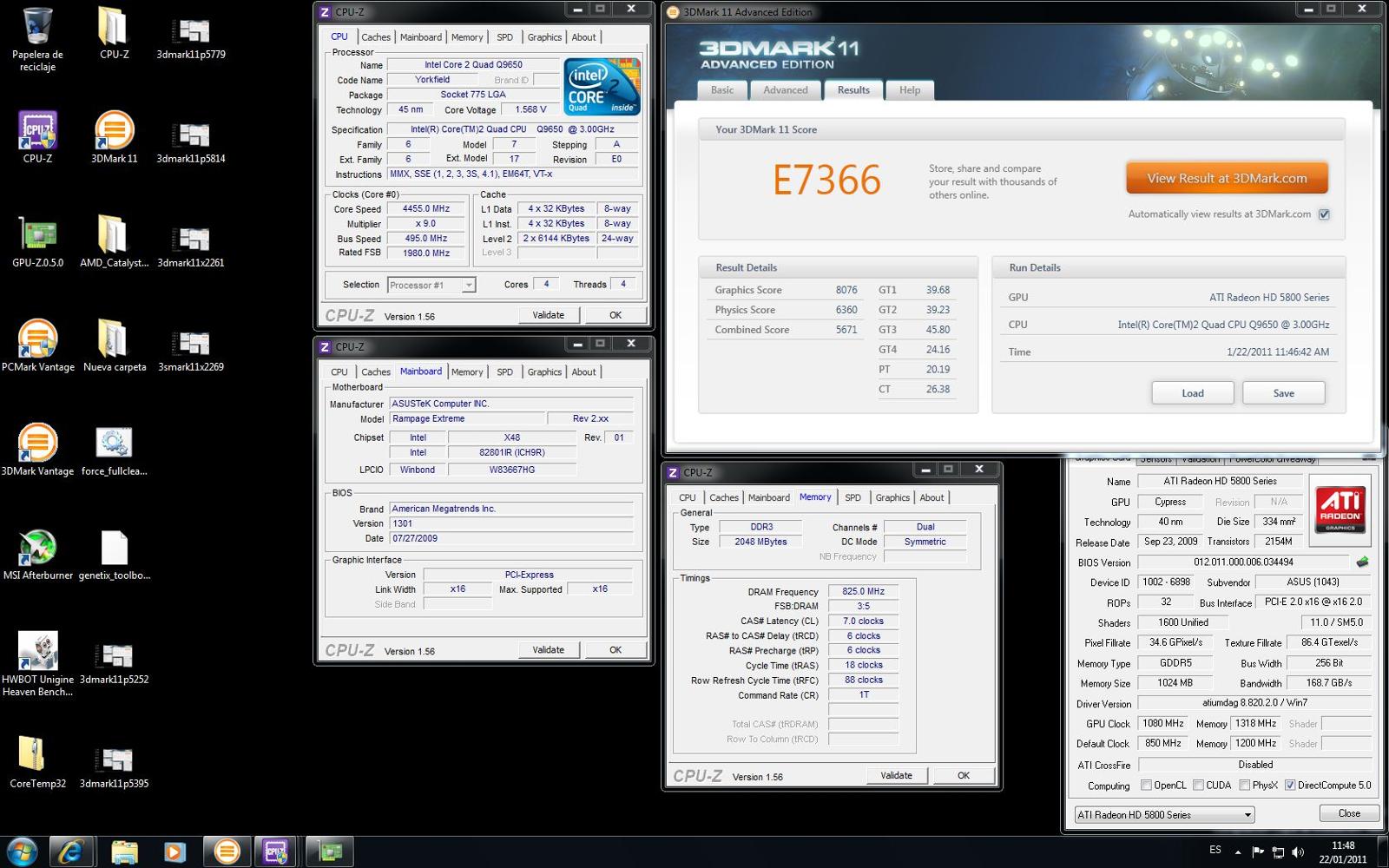1389x868 pixels.
Task: Switch to 3DMark 11 taskbar button
Action: pos(227,852)
